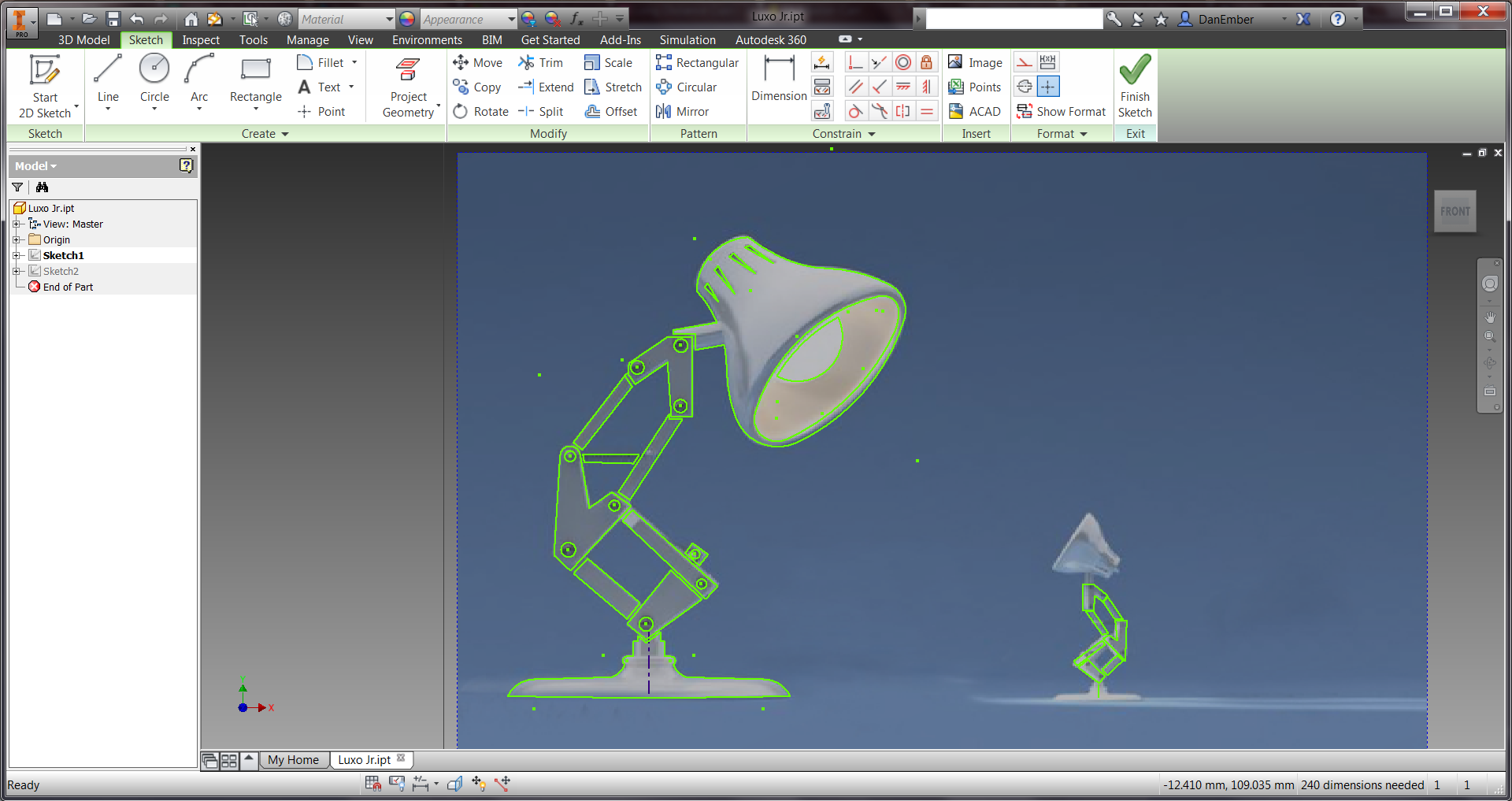This screenshot has height=801, width=1512.
Task: Open the Model browser dropdown
Action: click(x=36, y=166)
